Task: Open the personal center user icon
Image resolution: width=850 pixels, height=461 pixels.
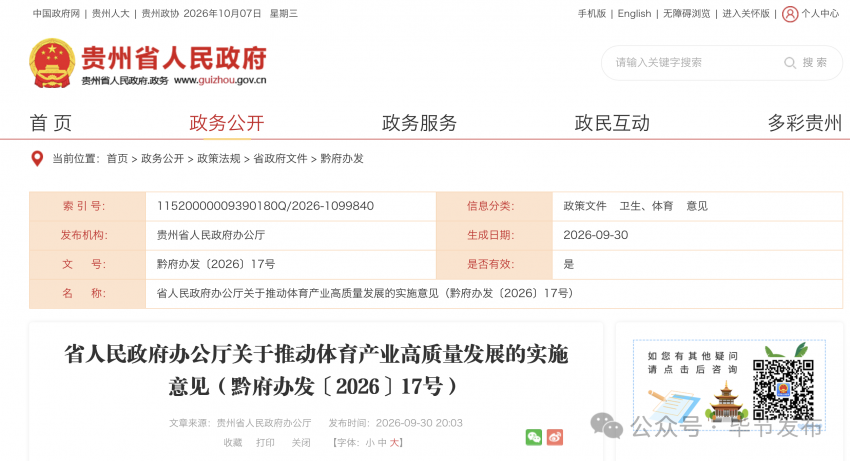Action: (790, 14)
